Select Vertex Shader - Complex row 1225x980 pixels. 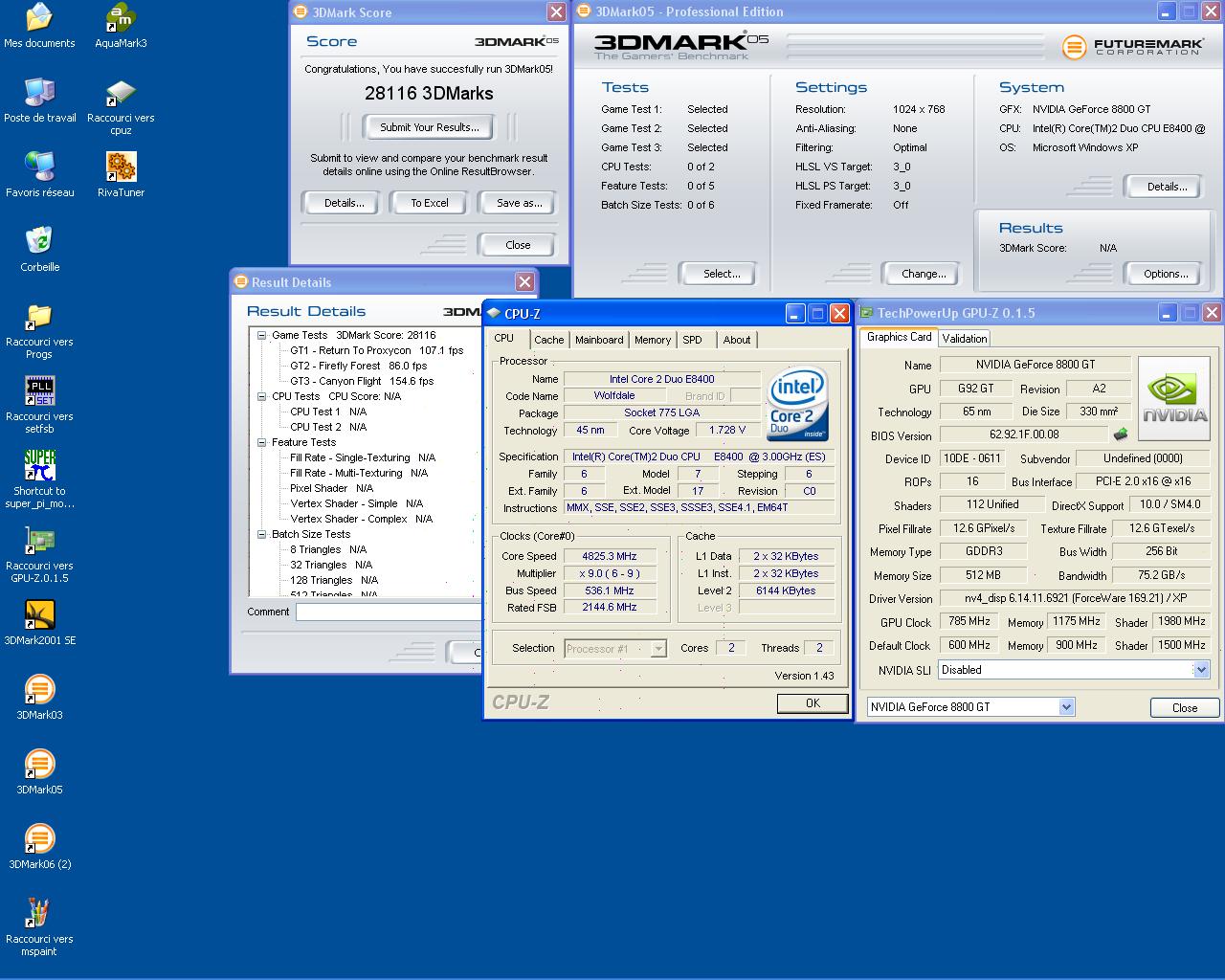[361, 519]
